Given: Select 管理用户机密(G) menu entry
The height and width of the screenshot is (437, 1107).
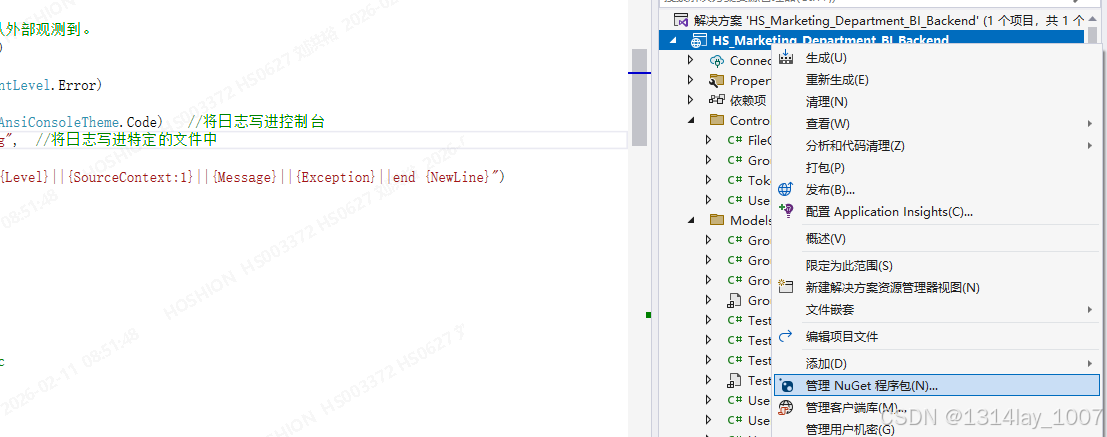Looking at the screenshot, I should tap(937, 429).
